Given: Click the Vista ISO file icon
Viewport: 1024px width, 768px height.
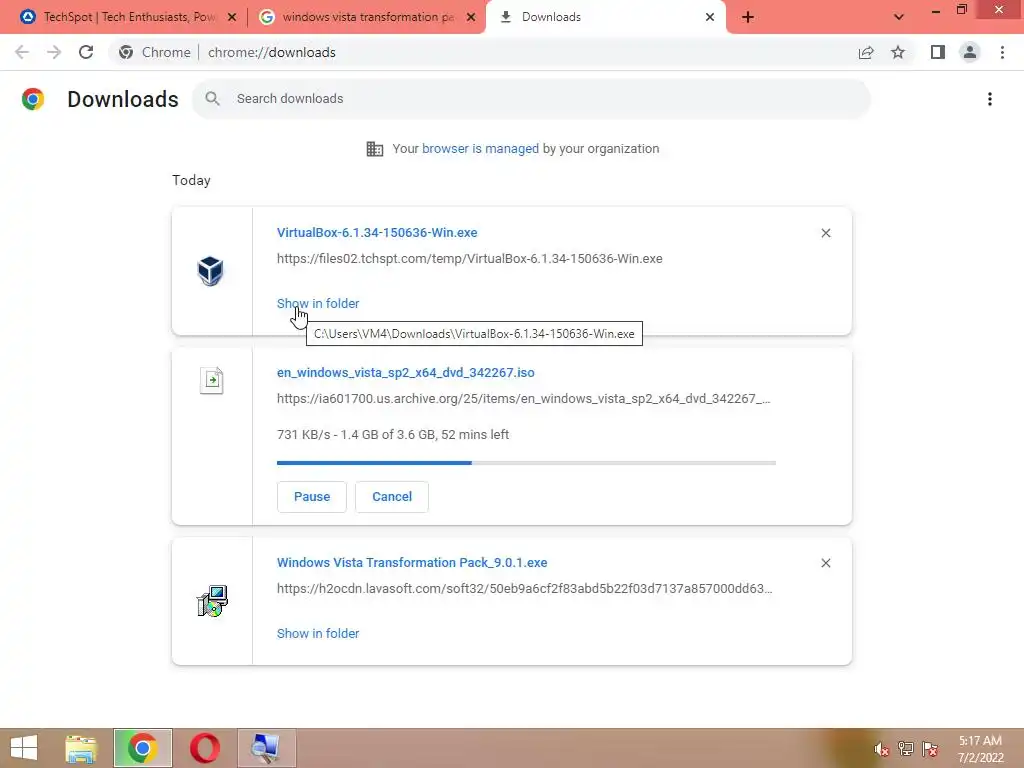Looking at the screenshot, I should click(212, 380).
